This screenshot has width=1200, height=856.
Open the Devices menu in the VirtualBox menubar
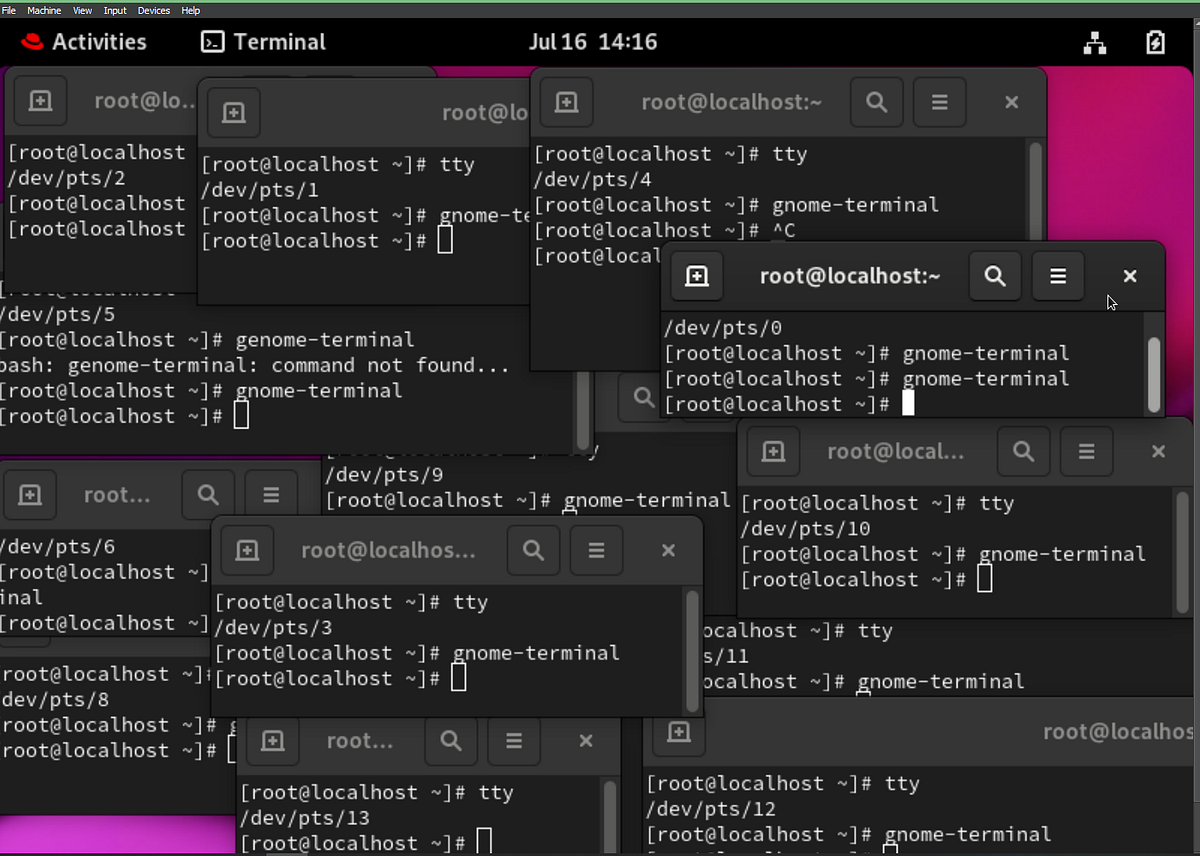coord(153,10)
